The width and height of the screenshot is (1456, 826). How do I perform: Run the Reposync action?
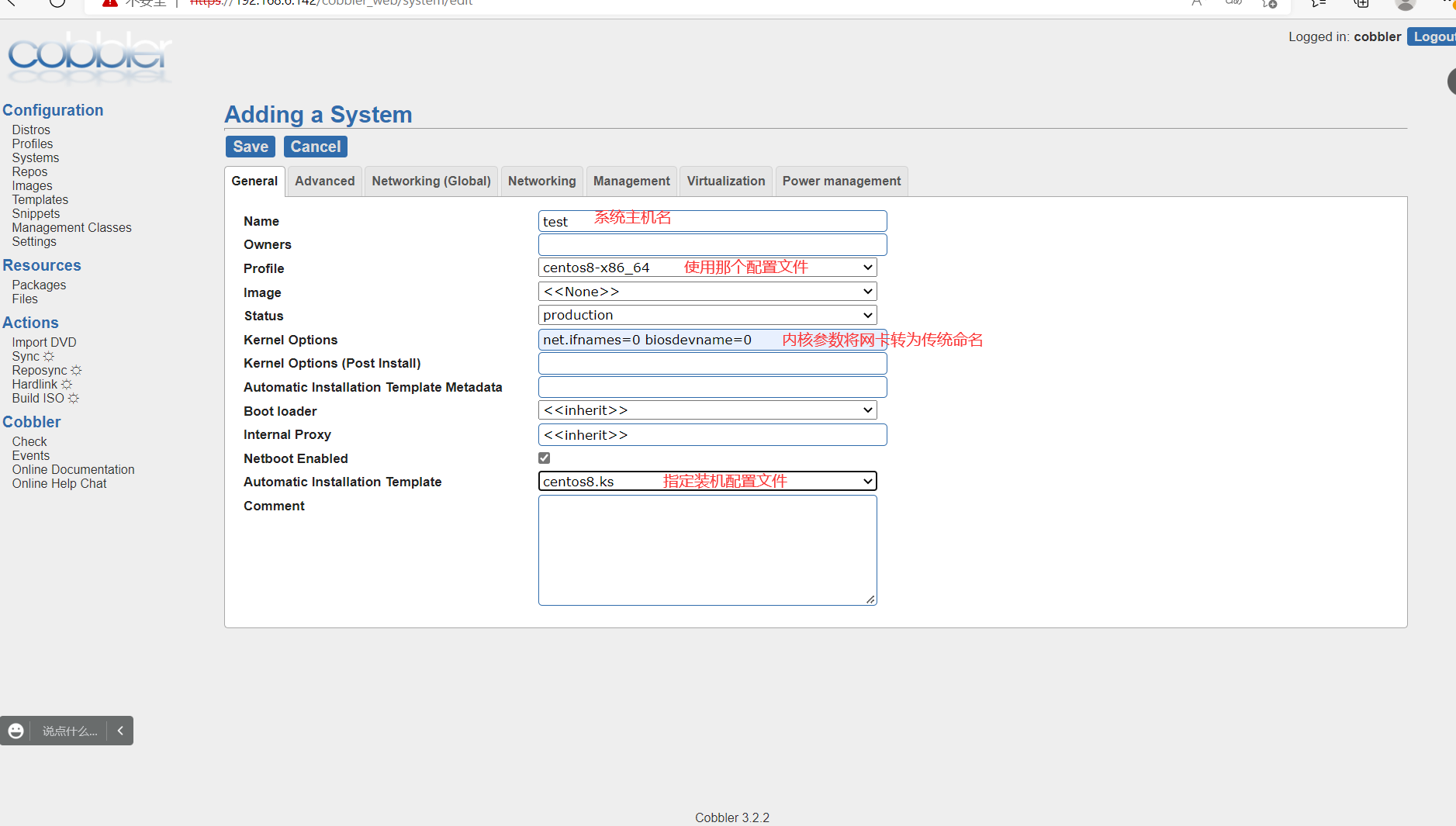(x=47, y=371)
